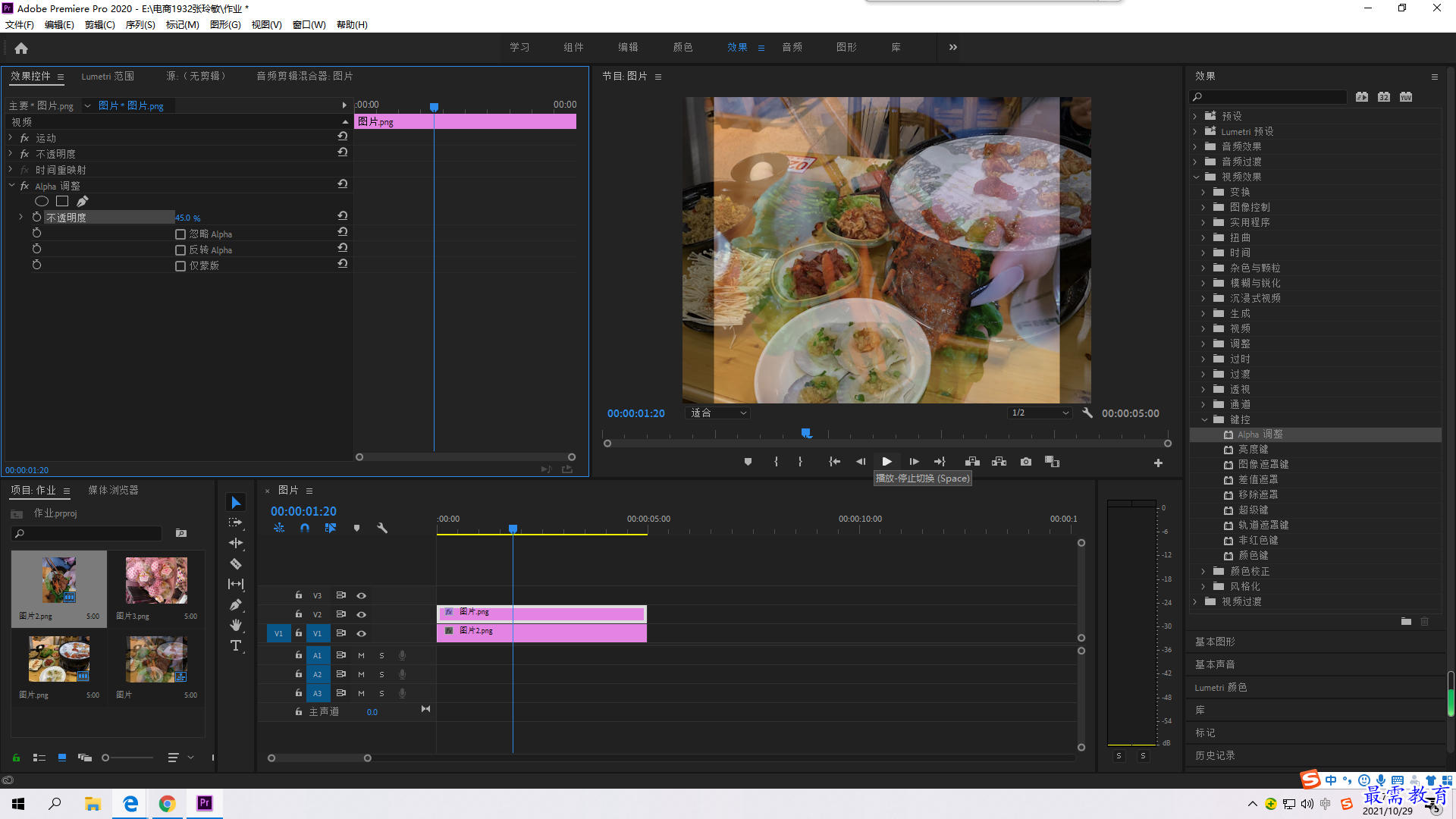
Task: Click Mark In button
Action: [x=776, y=462]
